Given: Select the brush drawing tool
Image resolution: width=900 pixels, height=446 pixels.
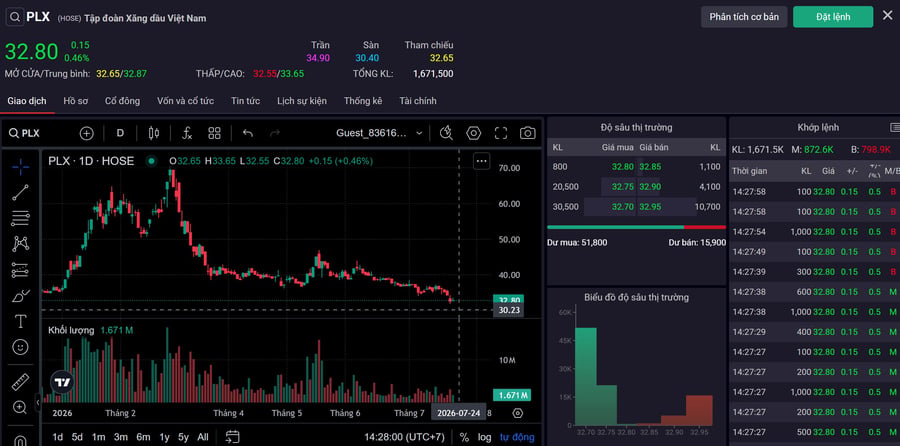Looking at the screenshot, I should [21, 296].
